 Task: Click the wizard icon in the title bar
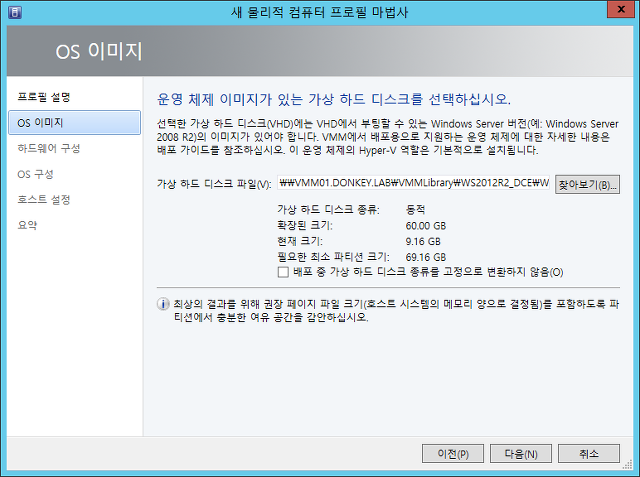(15, 12)
